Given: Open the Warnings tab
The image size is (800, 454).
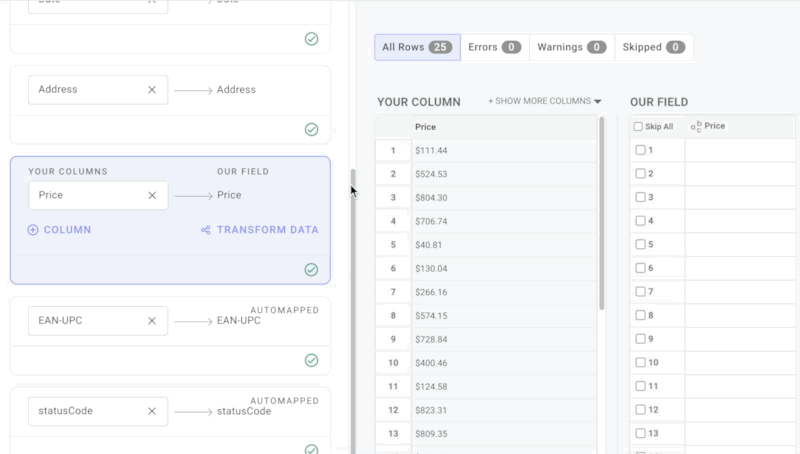Looking at the screenshot, I should click(x=571, y=47).
